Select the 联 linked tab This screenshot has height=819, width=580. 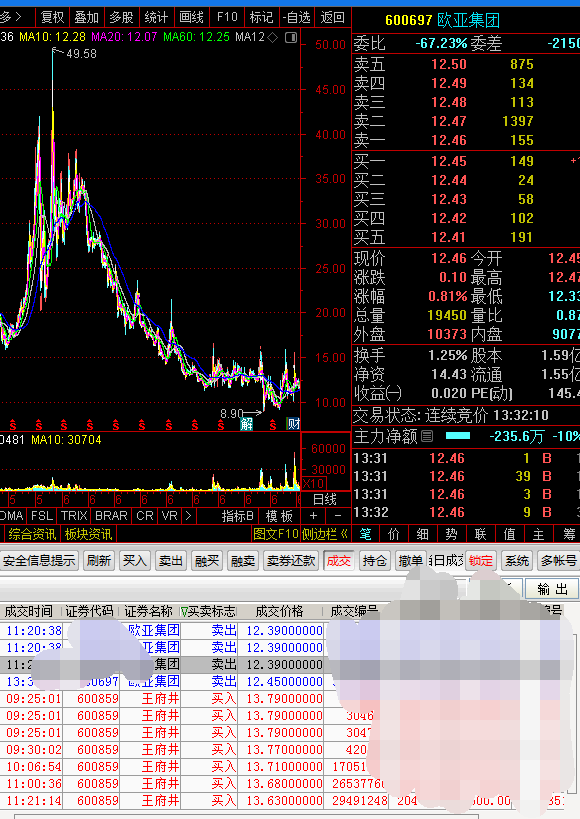pos(481,534)
